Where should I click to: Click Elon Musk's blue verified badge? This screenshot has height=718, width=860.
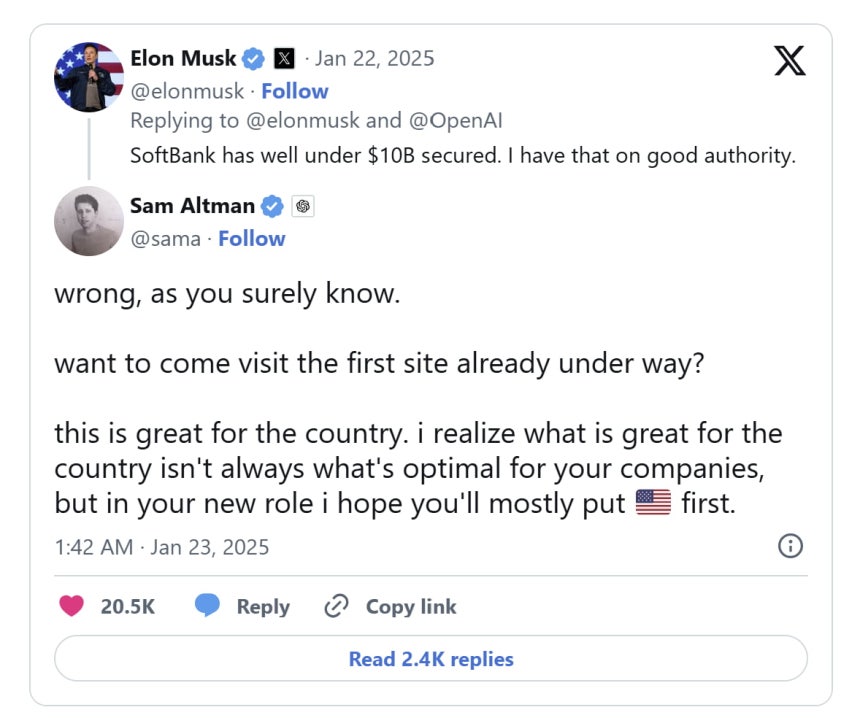253,59
